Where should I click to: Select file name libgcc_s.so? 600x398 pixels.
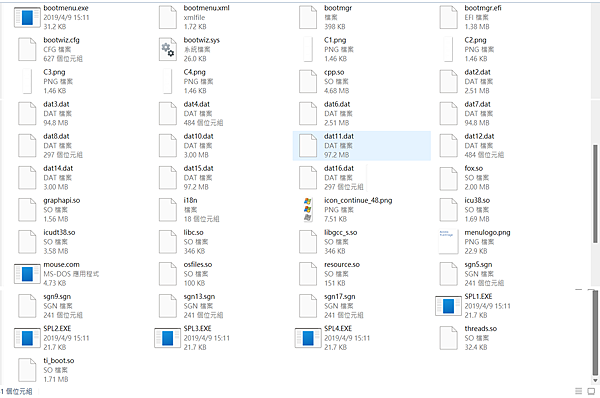[x=341, y=233]
